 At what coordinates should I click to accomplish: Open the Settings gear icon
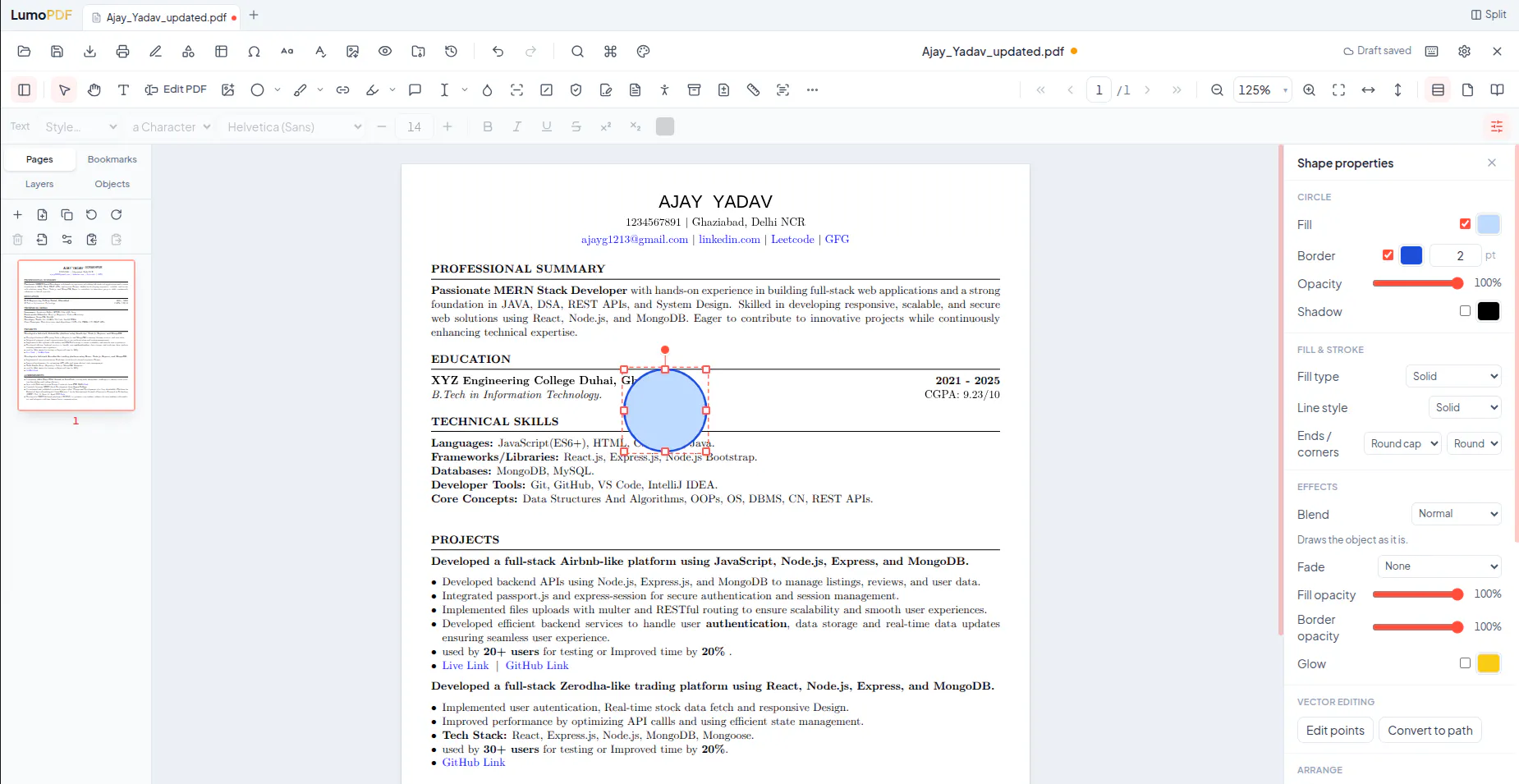click(1465, 52)
